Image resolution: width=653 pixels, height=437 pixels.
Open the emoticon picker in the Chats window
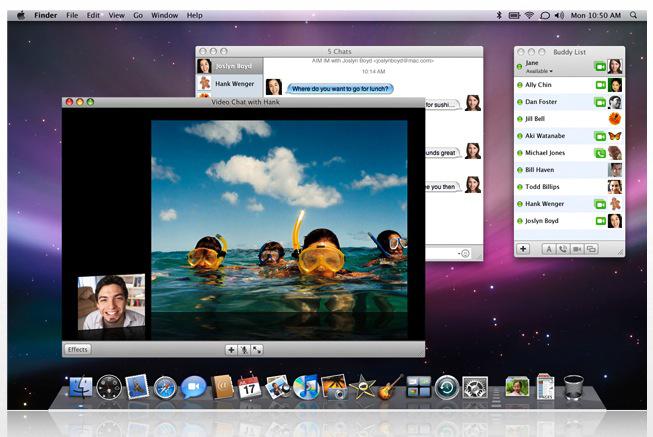coord(465,253)
